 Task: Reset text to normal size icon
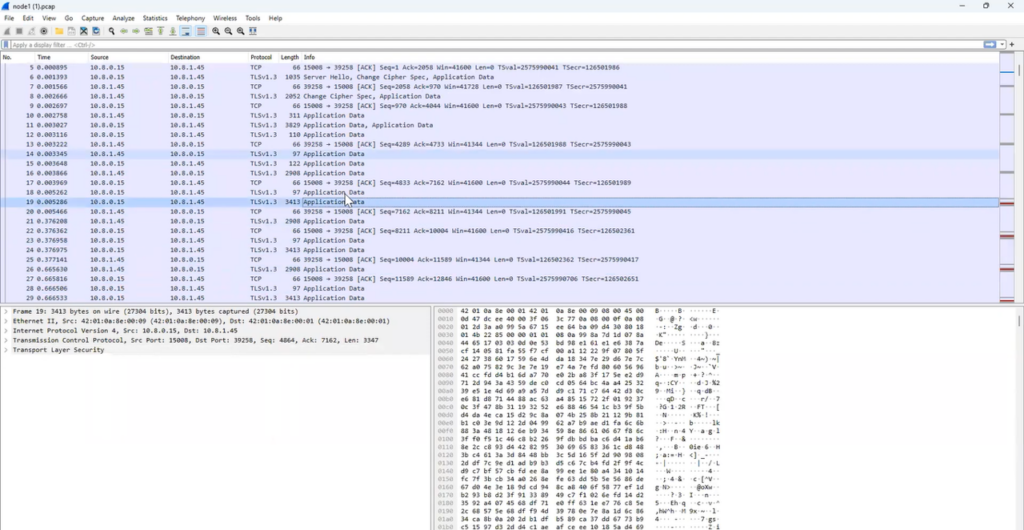point(240,31)
